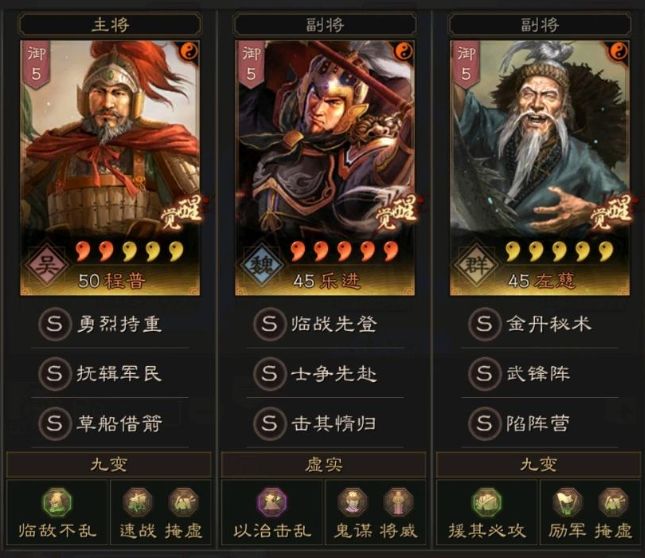Click the 虚实 formation label under 乐进

pos(324,465)
